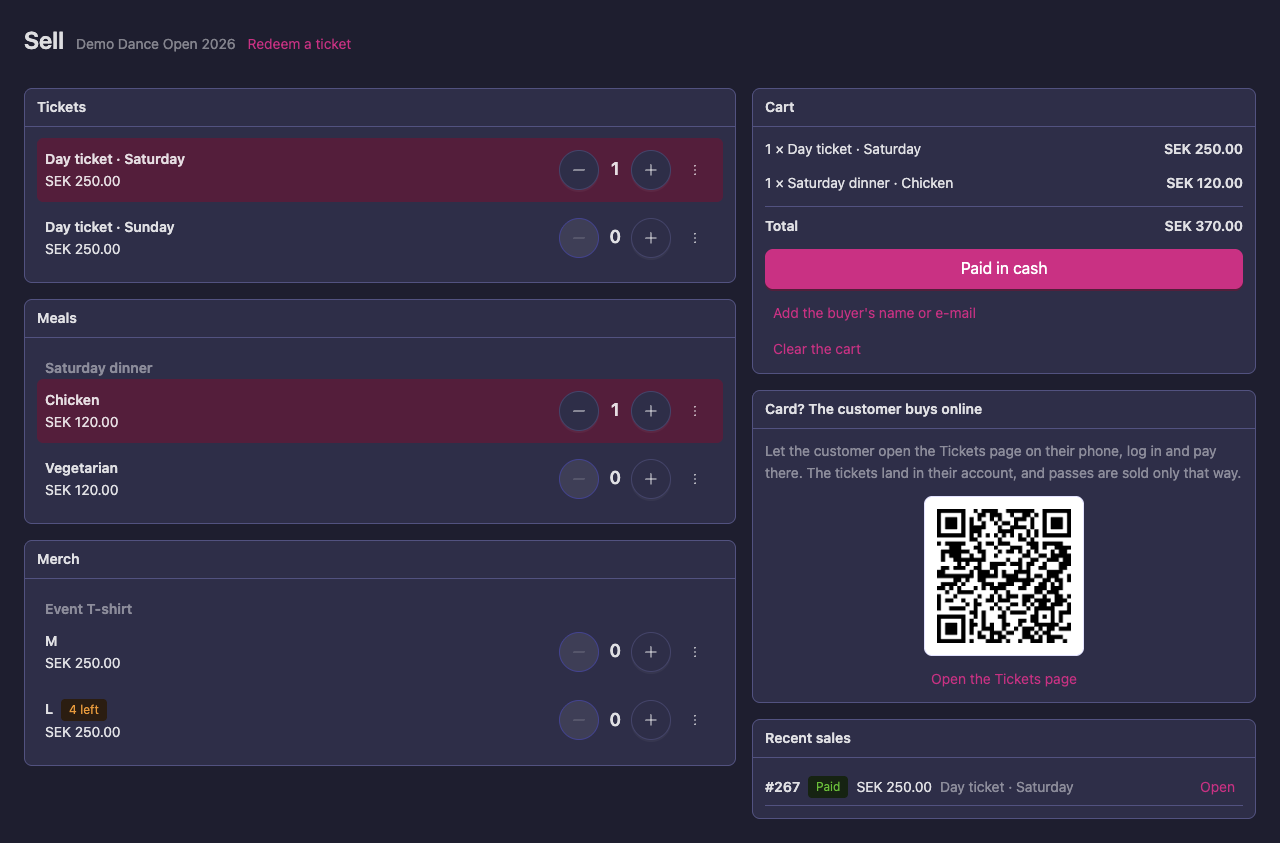Open recent sale #267
This screenshot has height=843, width=1280.
[1217, 787]
